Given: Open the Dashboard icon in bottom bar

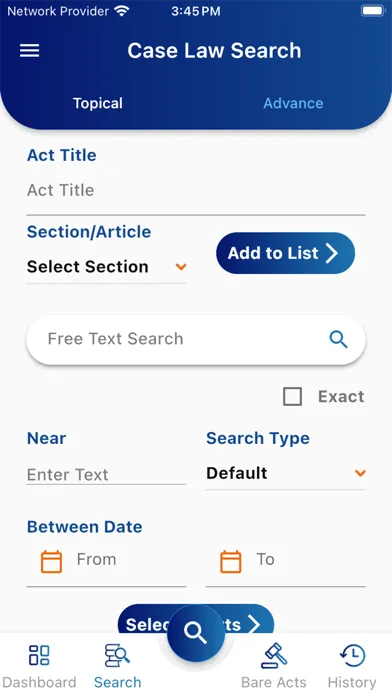Looking at the screenshot, I should click(x=39, y=655).
